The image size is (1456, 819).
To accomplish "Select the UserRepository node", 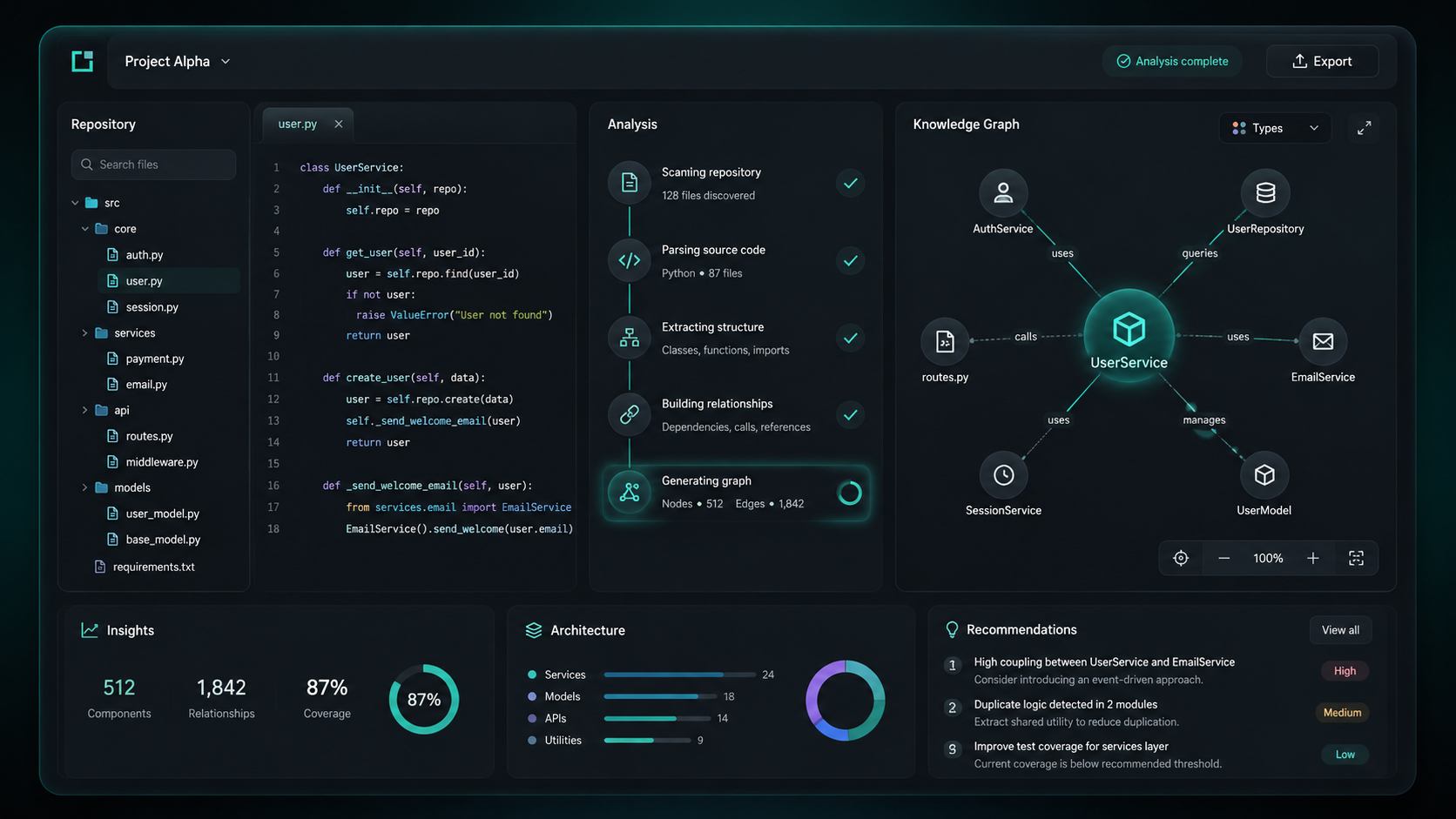I will [x=1265, y=192].
